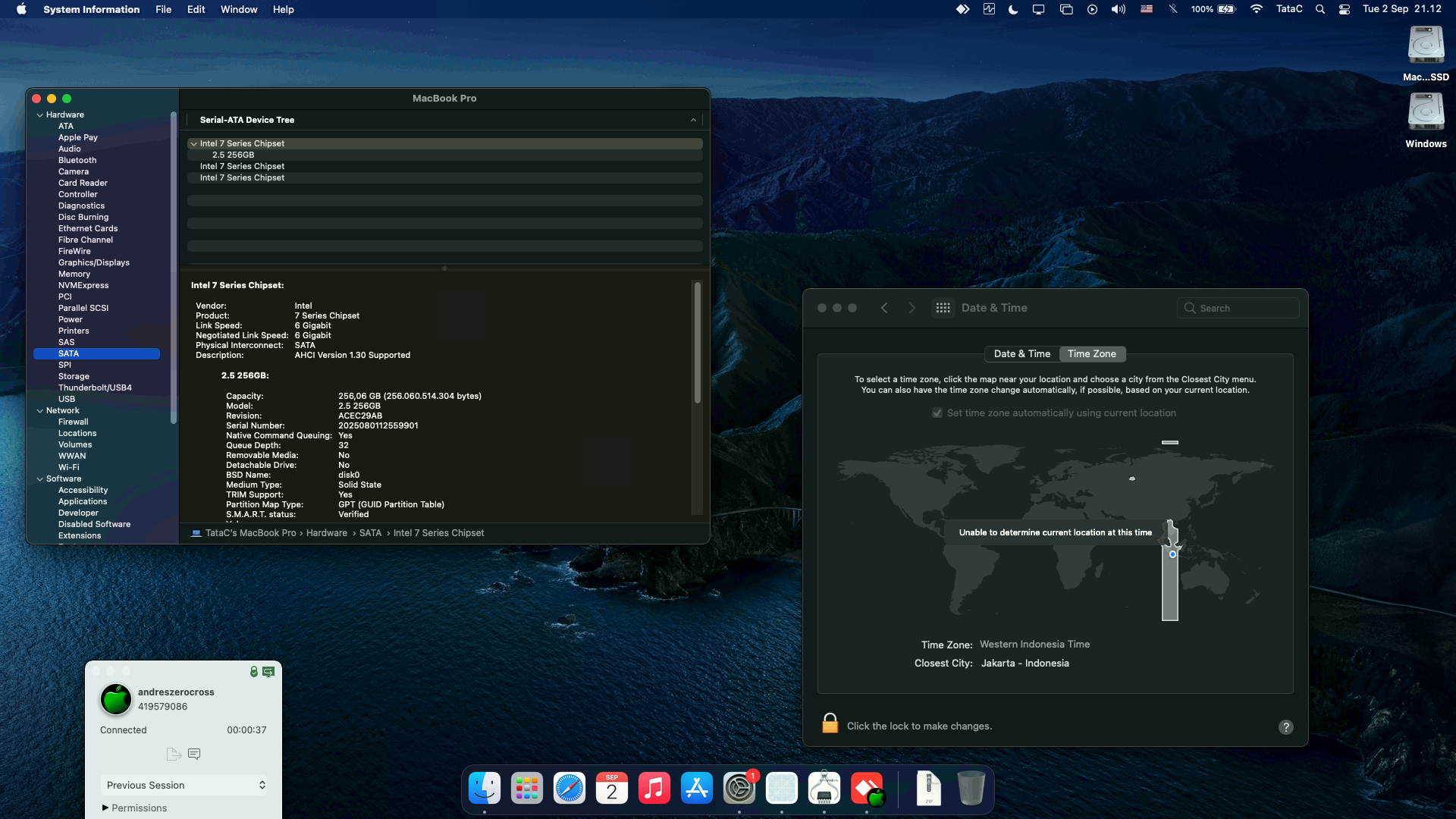
Task: Switch to the Date & Time tab
Action: coord(1021,354)
